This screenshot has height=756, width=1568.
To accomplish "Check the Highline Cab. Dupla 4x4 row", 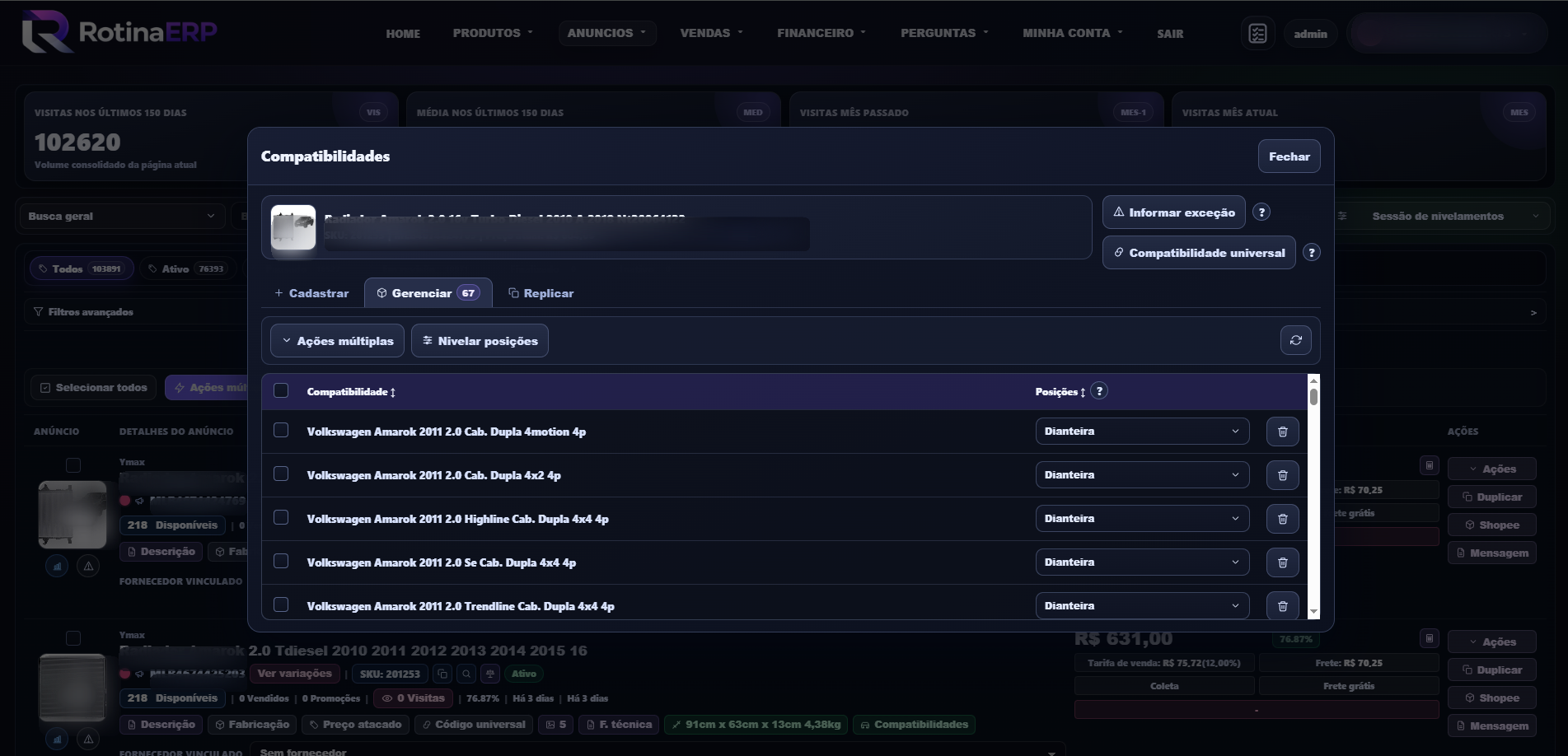I will (x=281, y=518).
